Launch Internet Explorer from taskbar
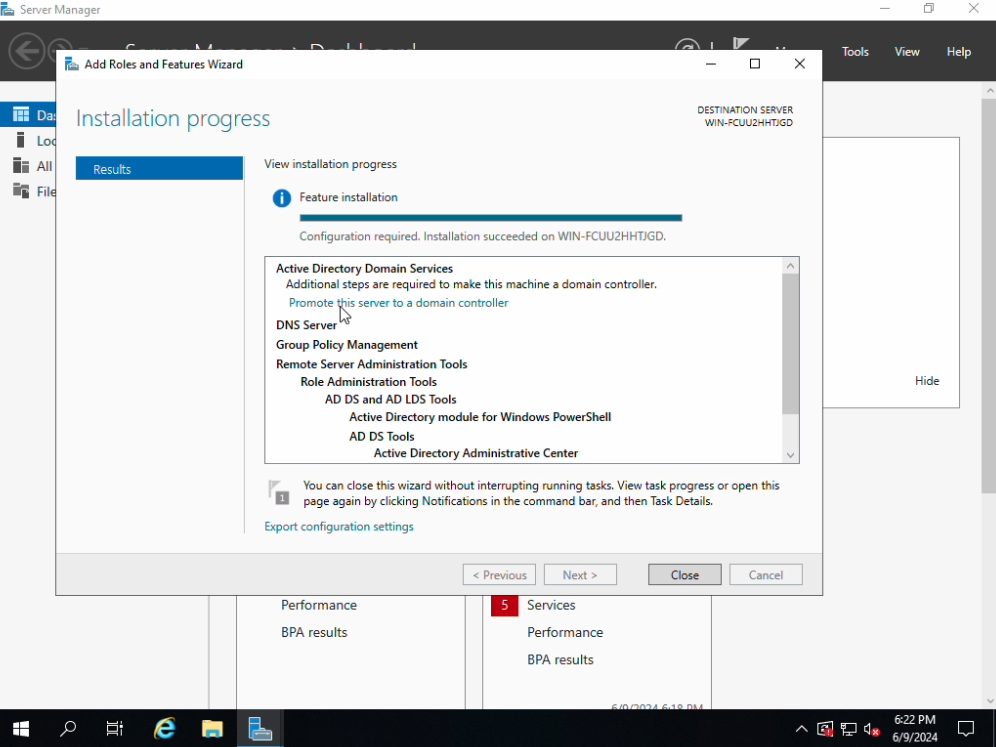Viewport: 996px width, 747px height. (165, 729)
